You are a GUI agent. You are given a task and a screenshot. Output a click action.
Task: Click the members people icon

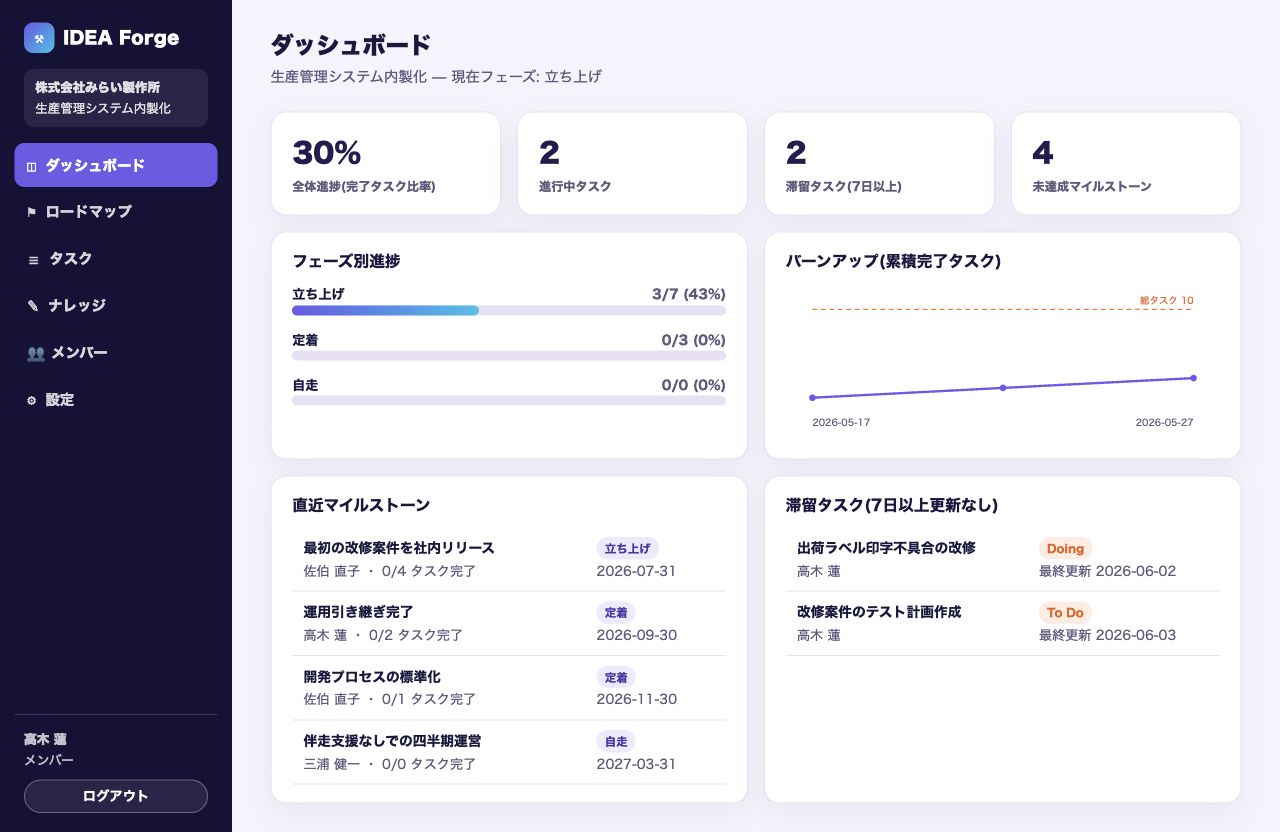pos(35,353)
